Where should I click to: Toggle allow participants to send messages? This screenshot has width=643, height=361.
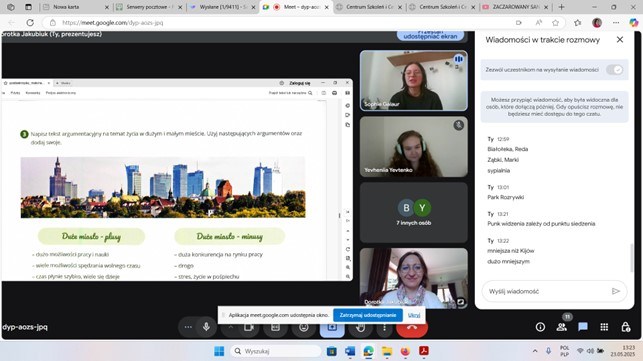[x=615, y=70]
